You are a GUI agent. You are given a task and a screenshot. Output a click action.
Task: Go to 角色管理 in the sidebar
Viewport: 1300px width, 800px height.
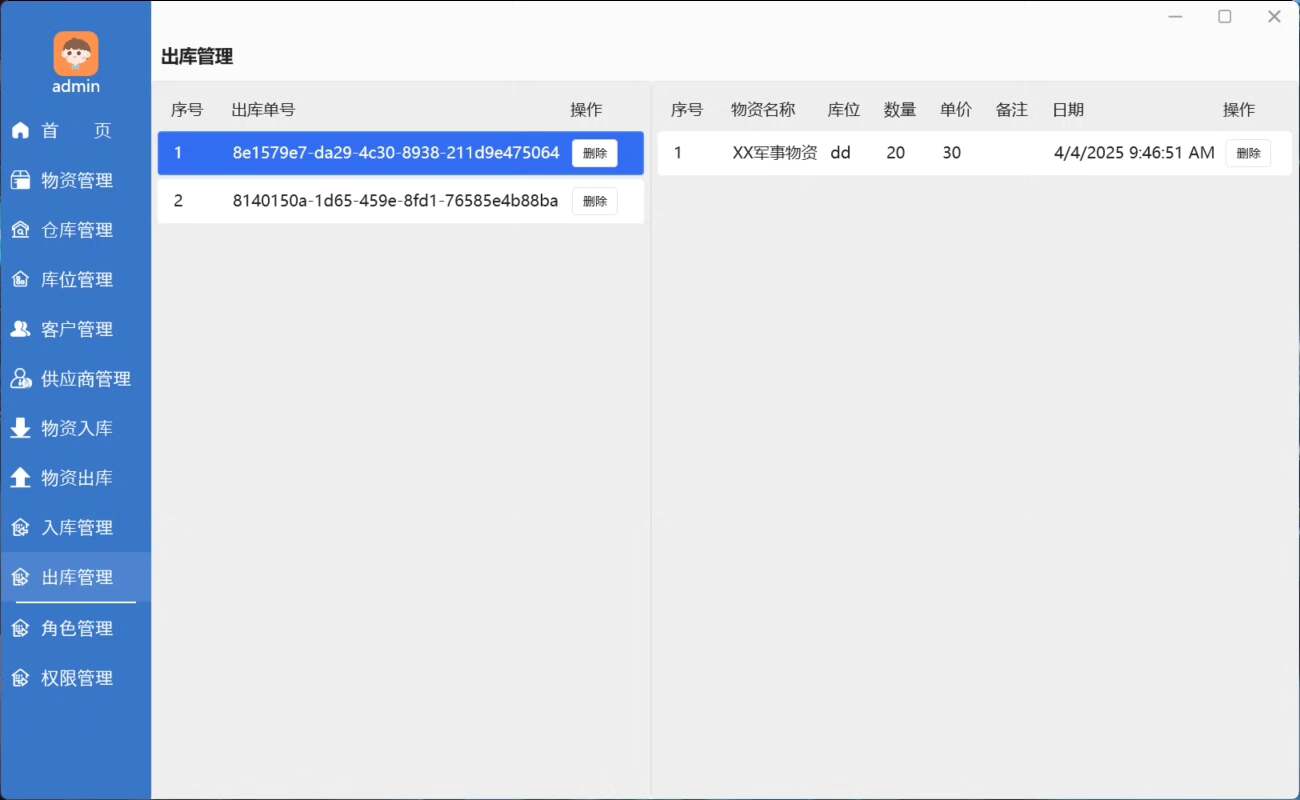tap(76, 628)
